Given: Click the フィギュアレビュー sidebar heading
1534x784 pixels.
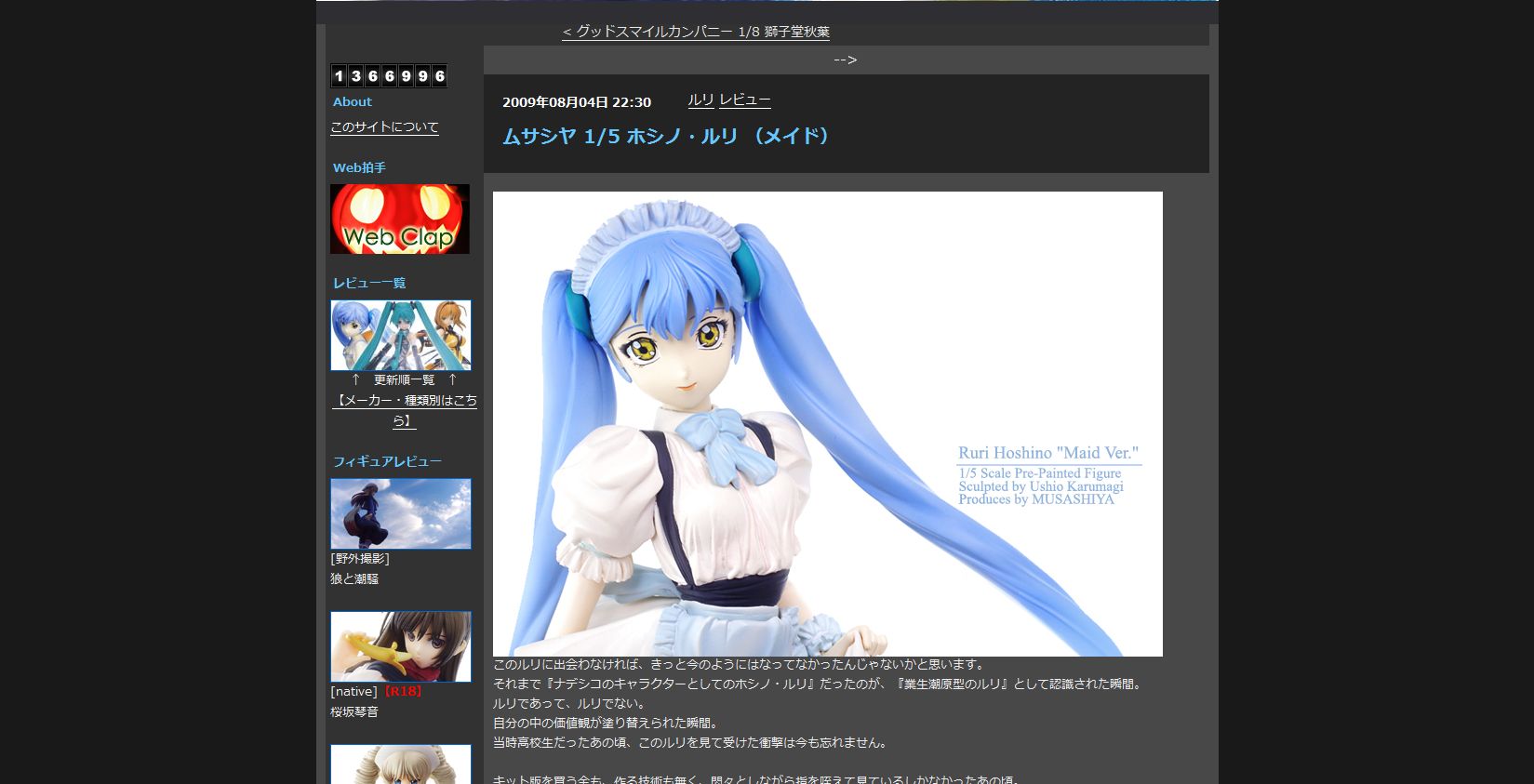Looking at the screenshot, I should pyautogui.click(x=387, y=462).
